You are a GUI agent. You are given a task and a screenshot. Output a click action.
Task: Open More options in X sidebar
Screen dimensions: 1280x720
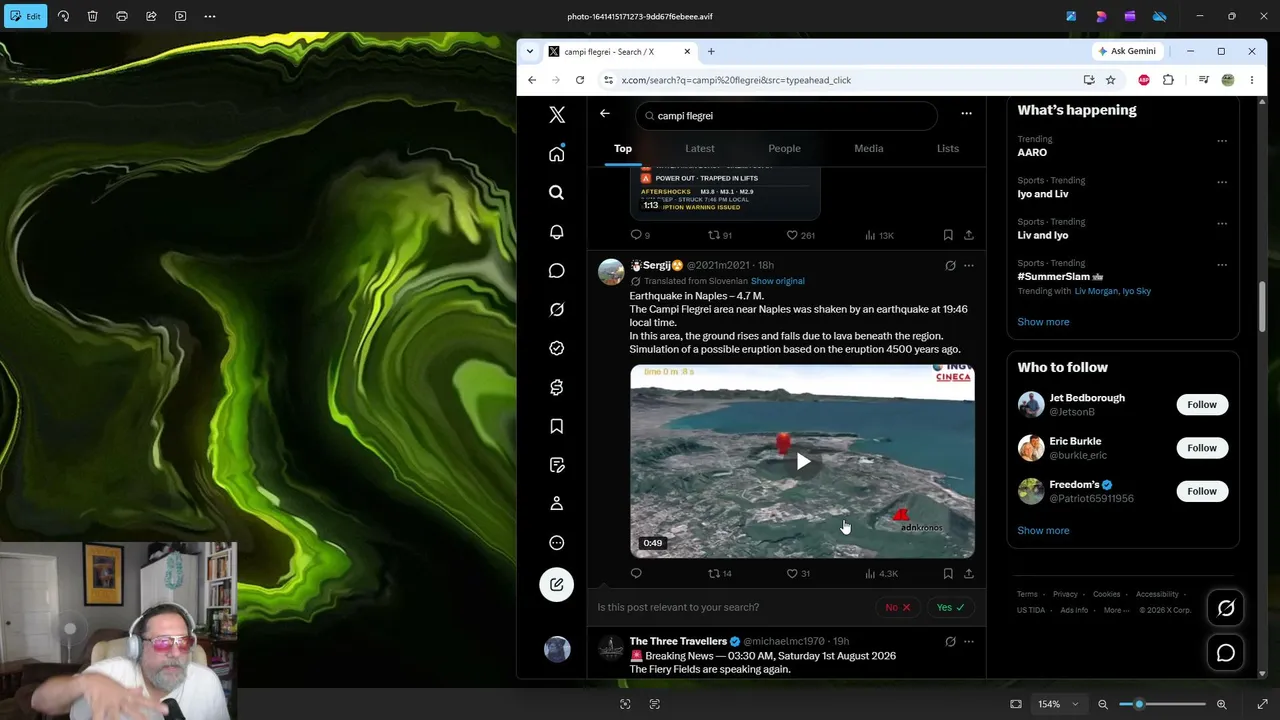[x=557, y=543]
